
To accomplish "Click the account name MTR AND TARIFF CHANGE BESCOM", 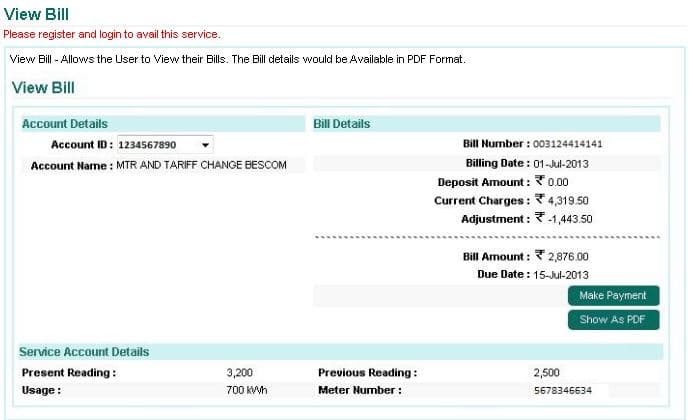I will [x=201, y=165].
